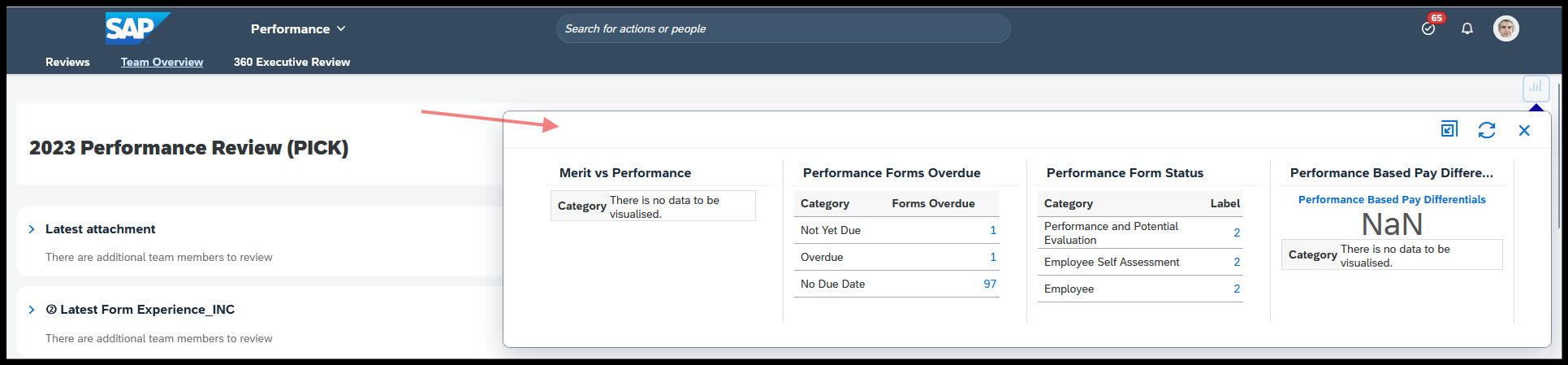The height and width of the screenshot is (365, 1568).
Task: Switch to the Team Overview tab
Action: (x=162, y=62)
